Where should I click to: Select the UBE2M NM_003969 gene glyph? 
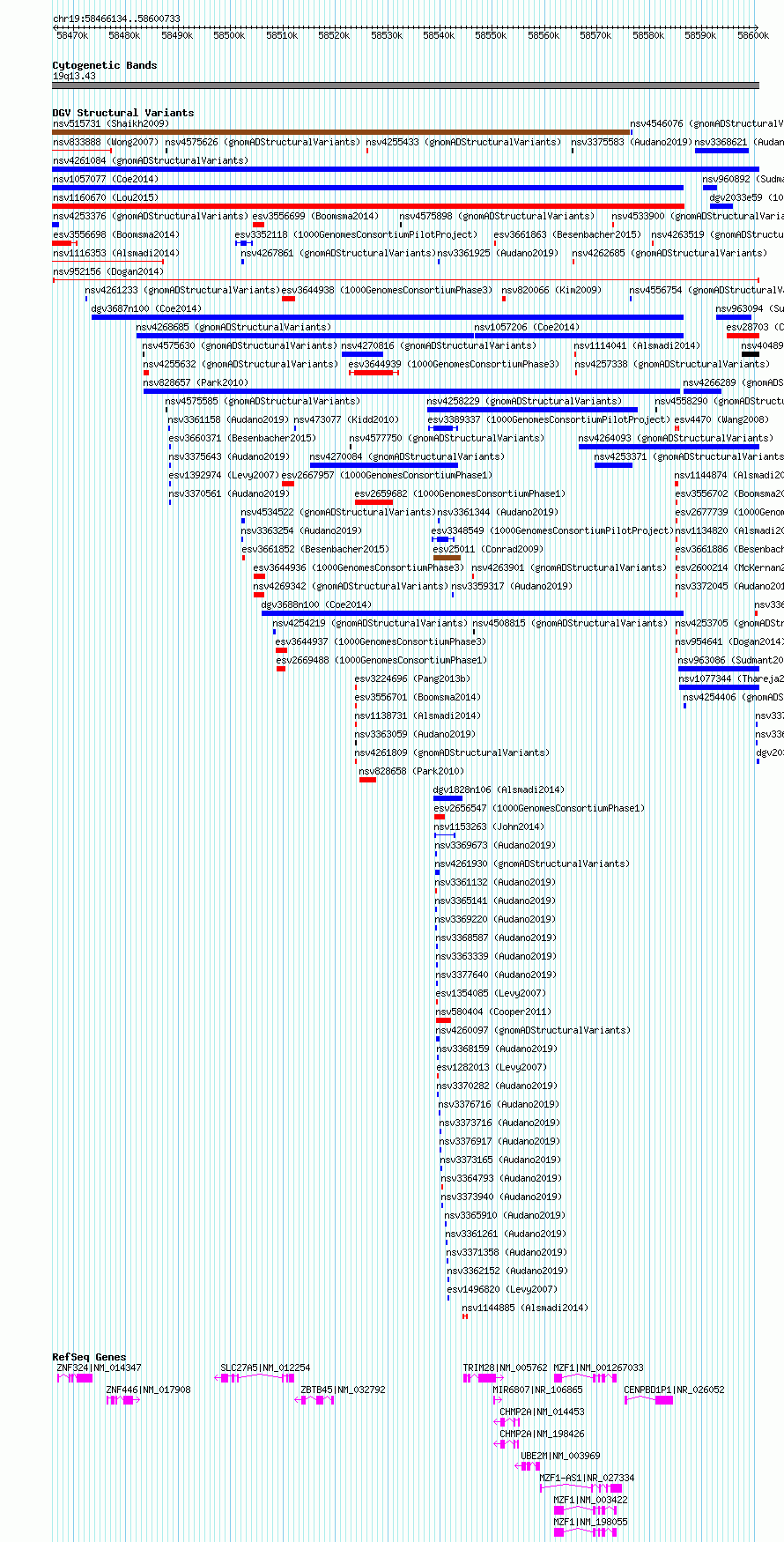[528, 1466]
